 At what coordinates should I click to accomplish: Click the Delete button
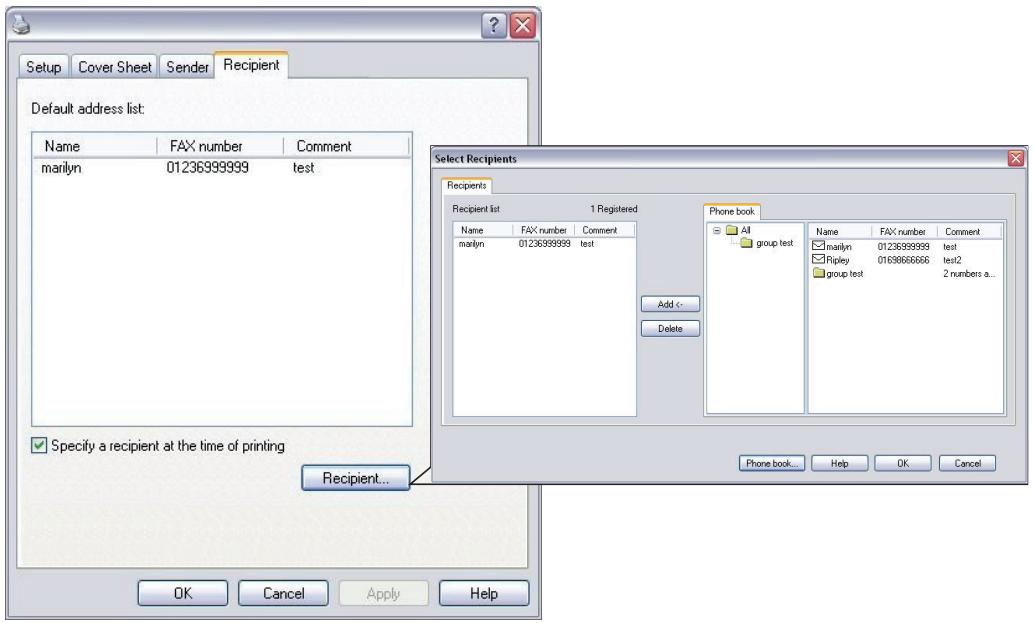pos(670,328)
